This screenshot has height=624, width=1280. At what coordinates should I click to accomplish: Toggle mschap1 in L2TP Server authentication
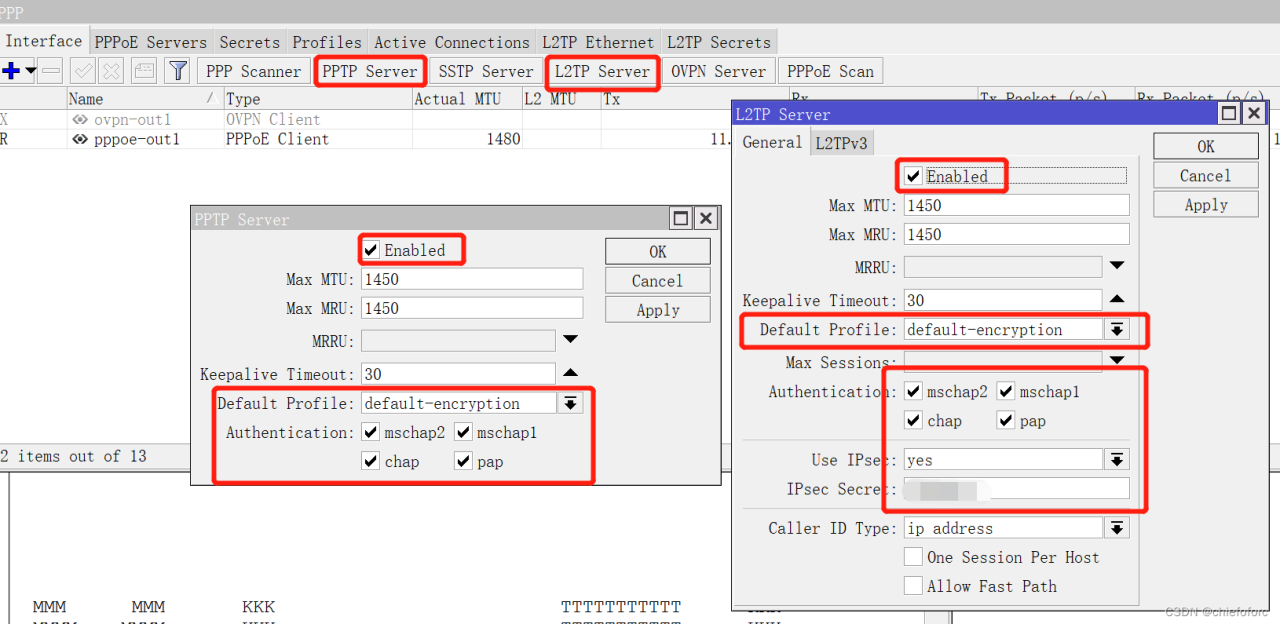[1006, 392]
